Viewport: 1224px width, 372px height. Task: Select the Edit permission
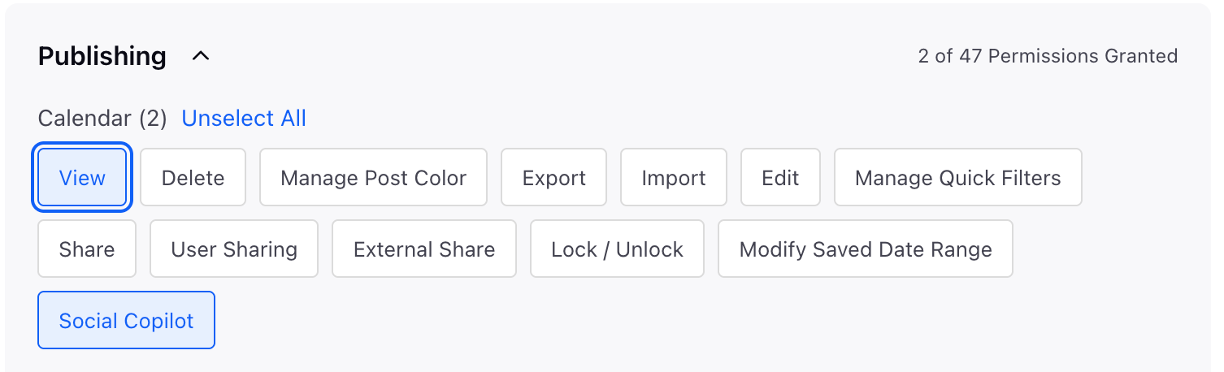tap(780, 178)
